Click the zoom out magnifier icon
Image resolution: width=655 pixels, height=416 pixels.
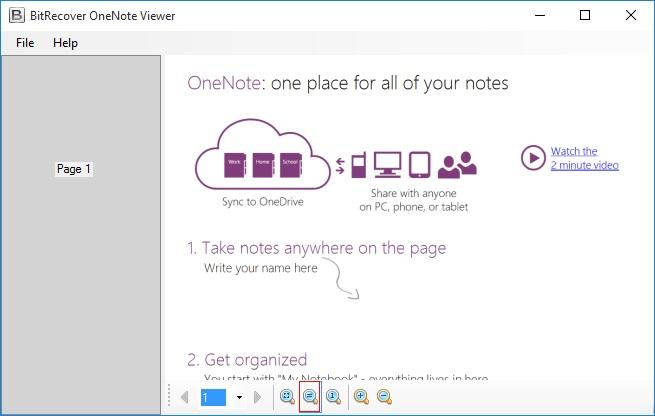pyautogui.click(x=384, y=396)
